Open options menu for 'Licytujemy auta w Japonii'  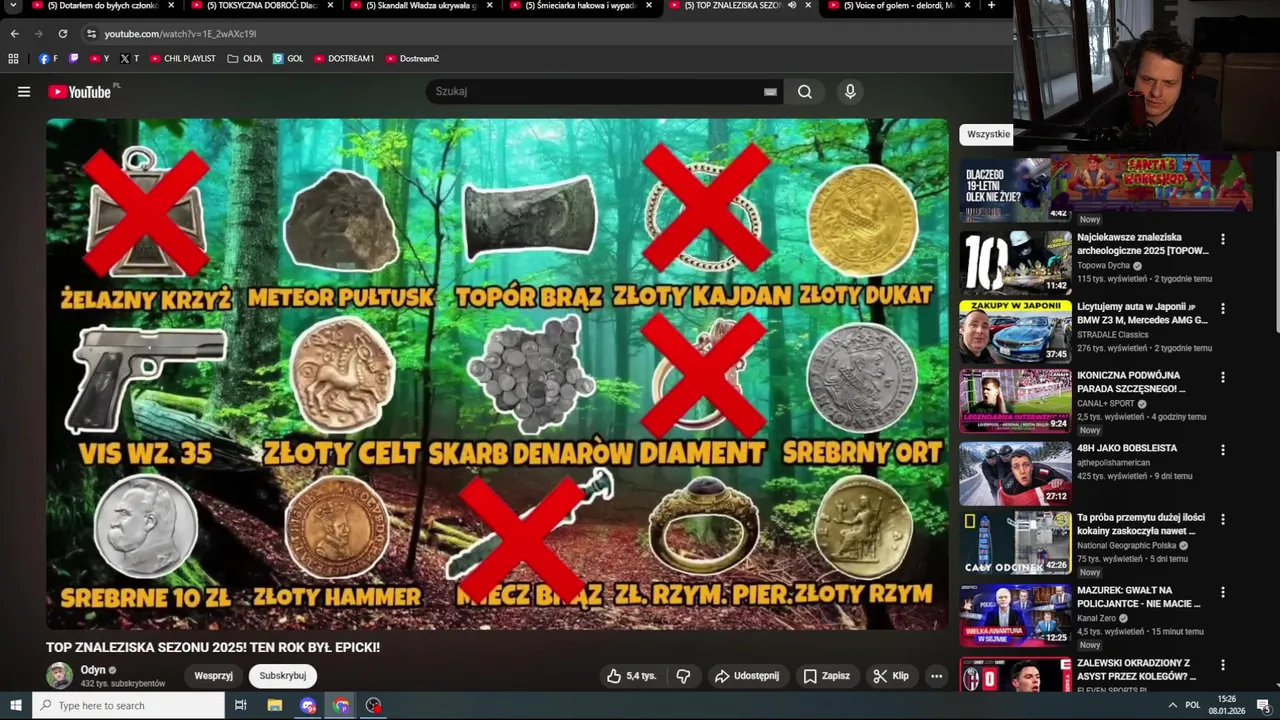(x=1222, y=309)
